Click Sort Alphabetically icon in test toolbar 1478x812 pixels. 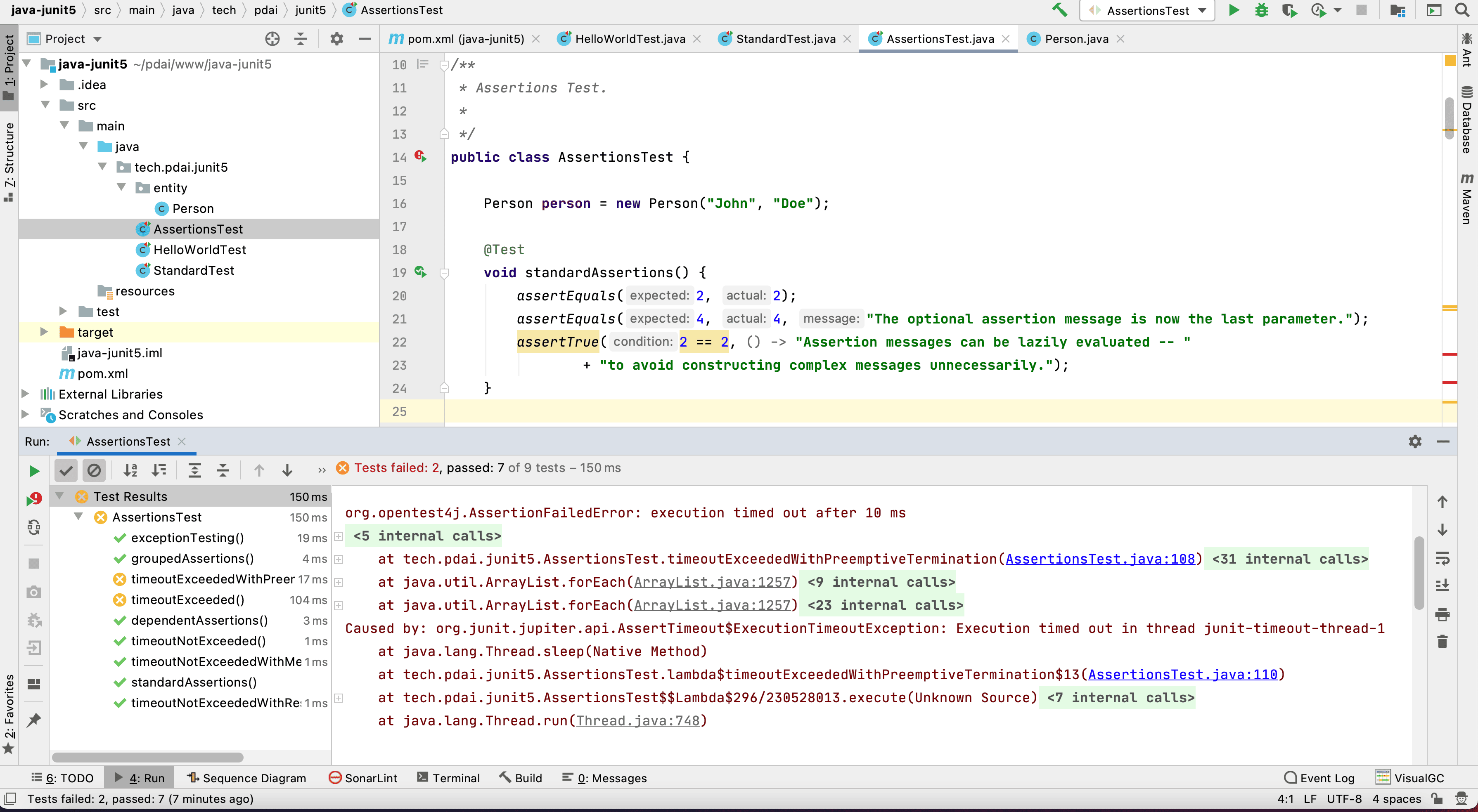(131, 471)
